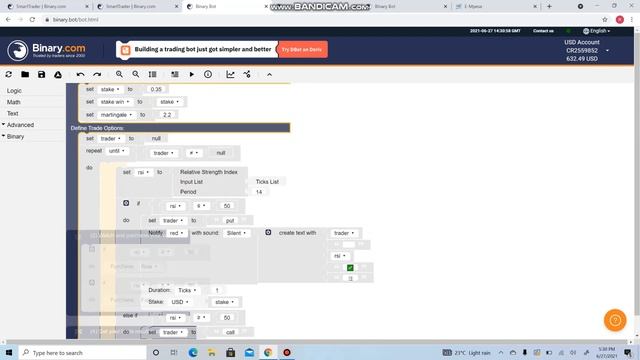Expand the Advanced category in toolbox
The height and width of the screenshot is (360, 640).
[19, 125]
